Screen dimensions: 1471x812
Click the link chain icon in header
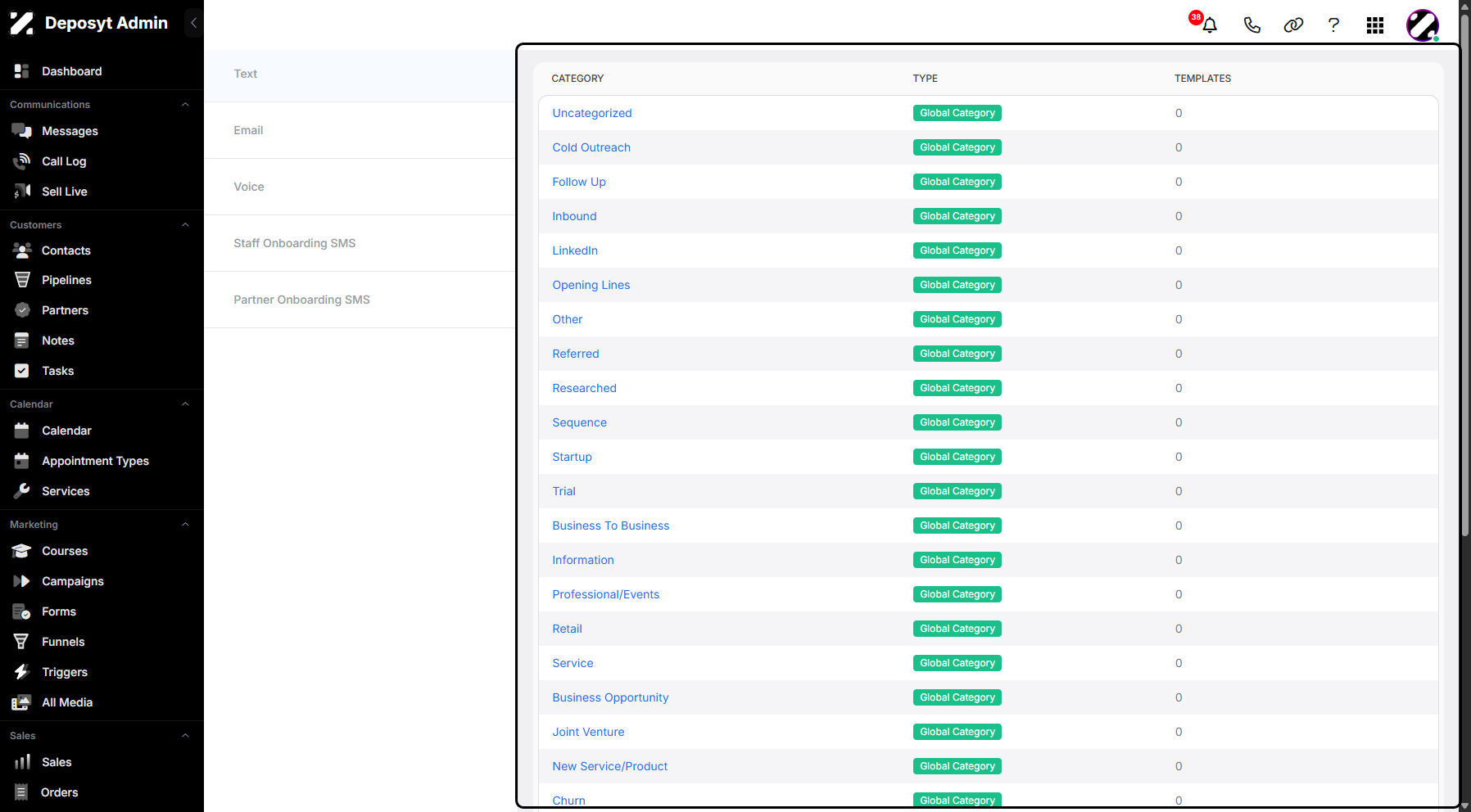1293,25
